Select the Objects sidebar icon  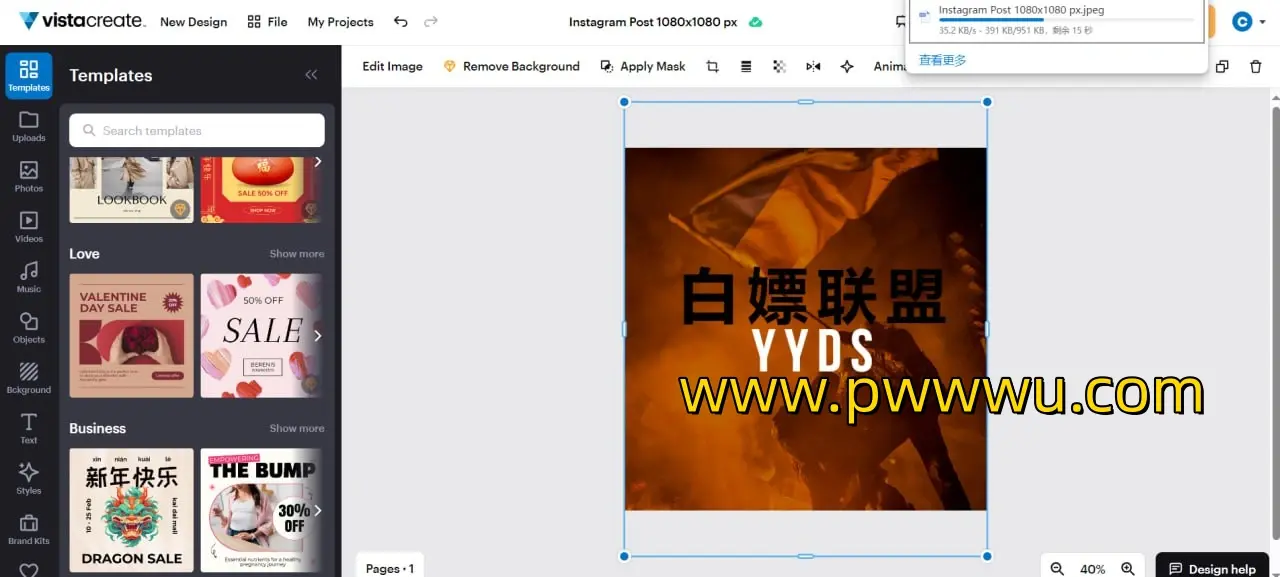[x=29, y=327]
